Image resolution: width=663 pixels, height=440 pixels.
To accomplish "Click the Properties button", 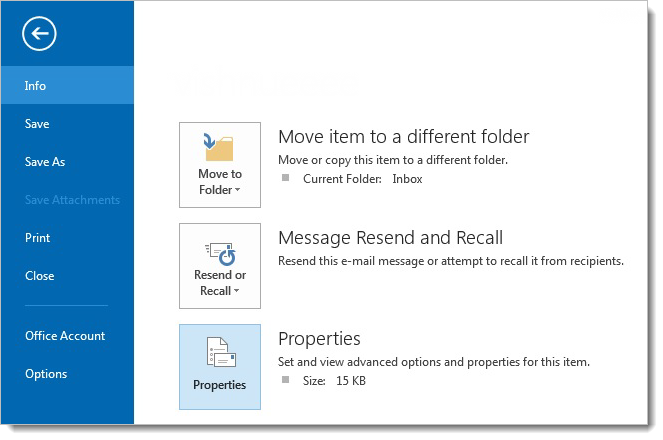I will click(220, 367).
